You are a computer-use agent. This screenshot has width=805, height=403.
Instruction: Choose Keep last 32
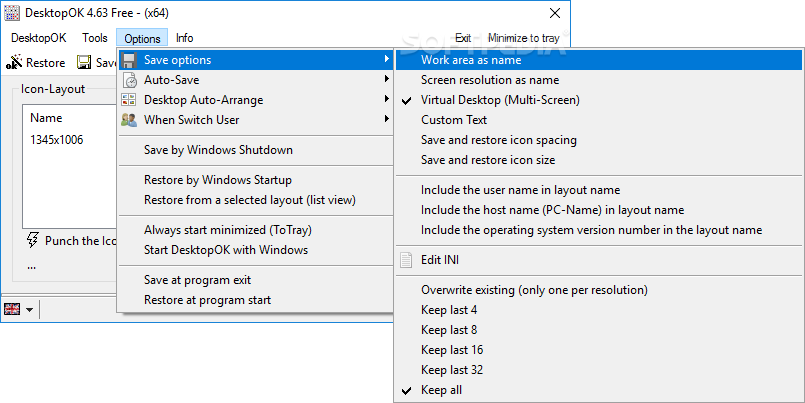pyautogui.click(x=599, y=370)
